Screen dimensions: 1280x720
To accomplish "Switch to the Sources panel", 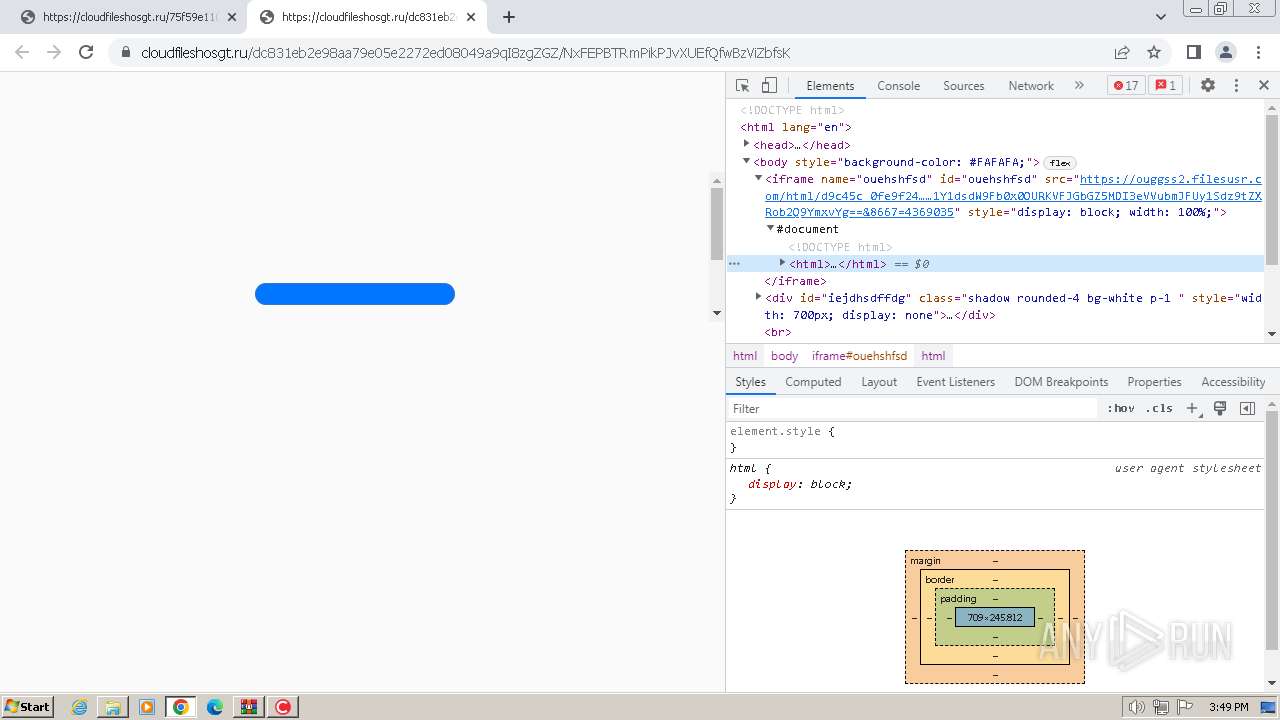I will pyautogui.click(x=964, y=86).
